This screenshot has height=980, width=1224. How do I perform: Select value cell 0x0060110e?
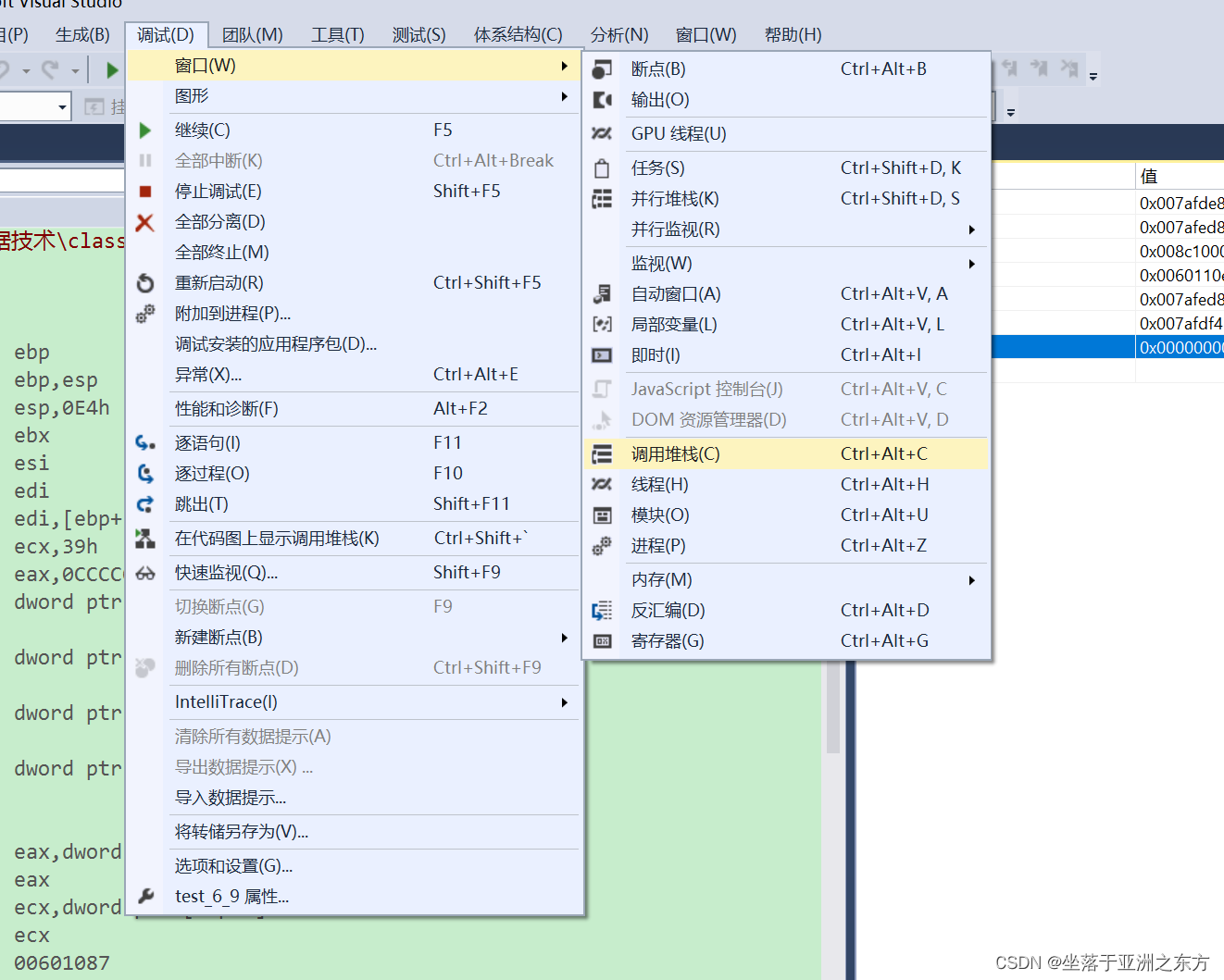point(1181,275)
